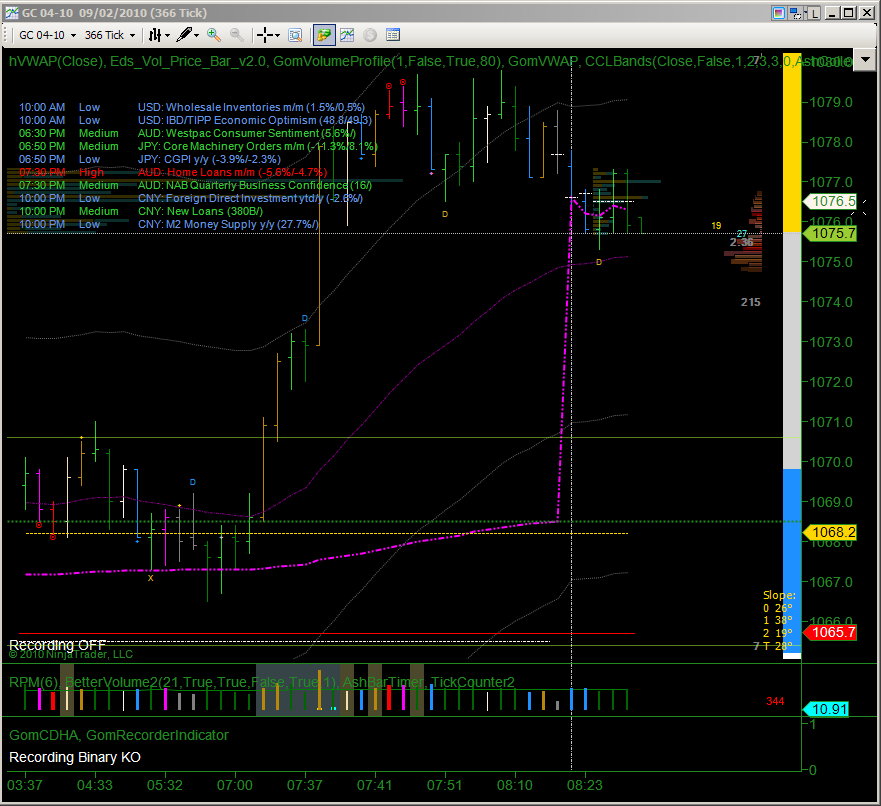Click the GomCDHA, GomRecorderIndicator panel label
This screenshot has width=881, height=806.
coord(119,735)
